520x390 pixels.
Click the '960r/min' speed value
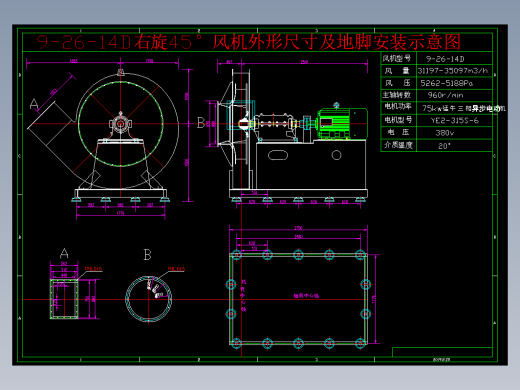pyautogui.click(x=446, y=95)
